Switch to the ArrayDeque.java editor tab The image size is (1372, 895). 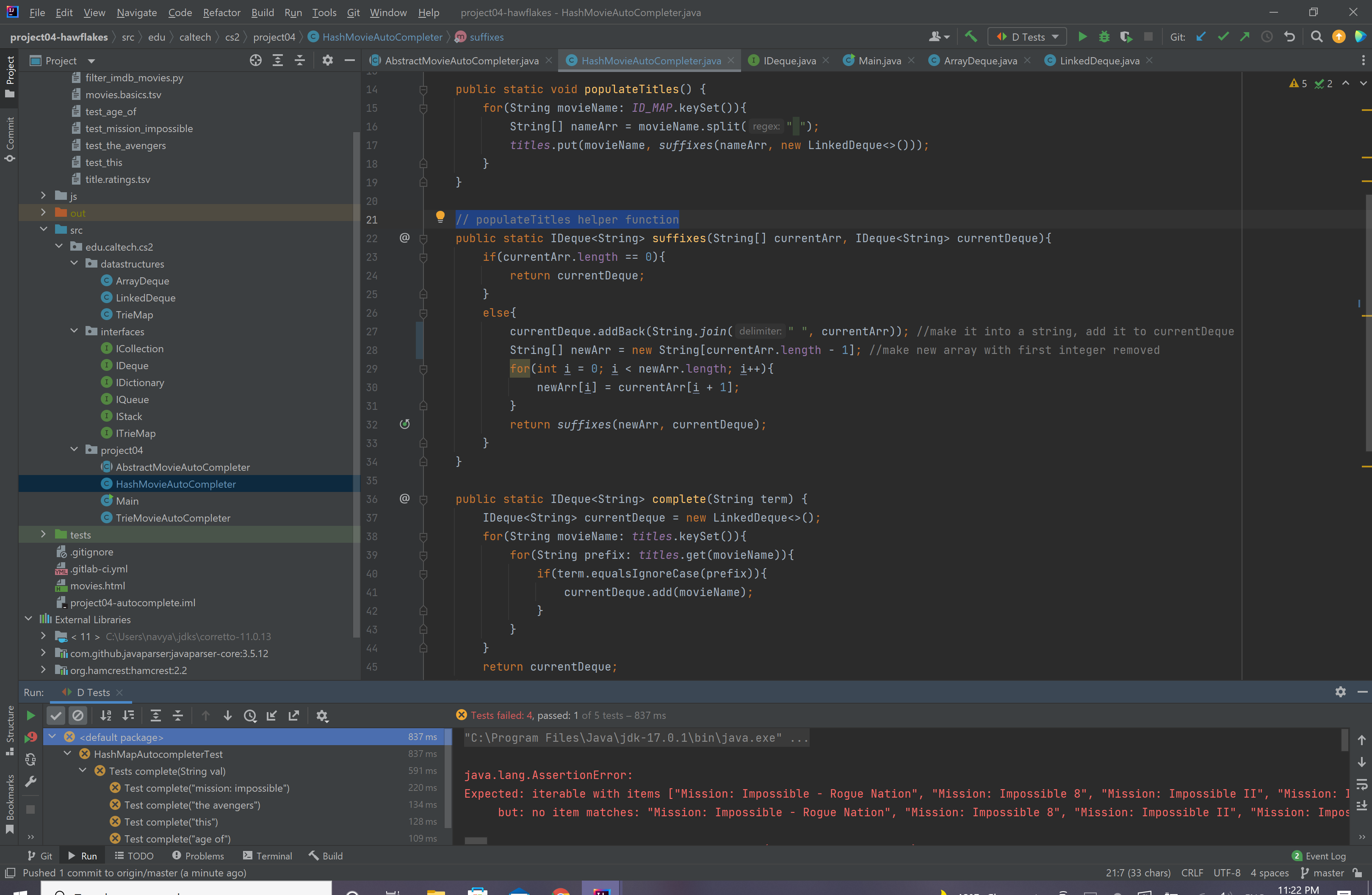pyautogui.click(x=980, y=61)
